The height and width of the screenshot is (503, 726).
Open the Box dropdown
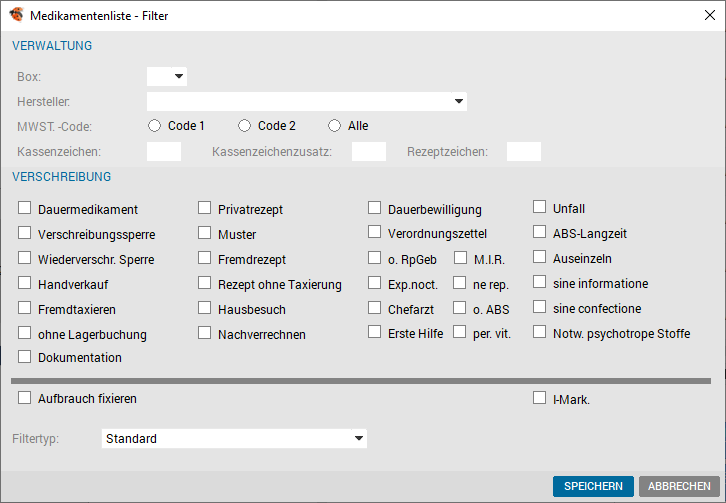pyautogui.click(x=179, y=76)
